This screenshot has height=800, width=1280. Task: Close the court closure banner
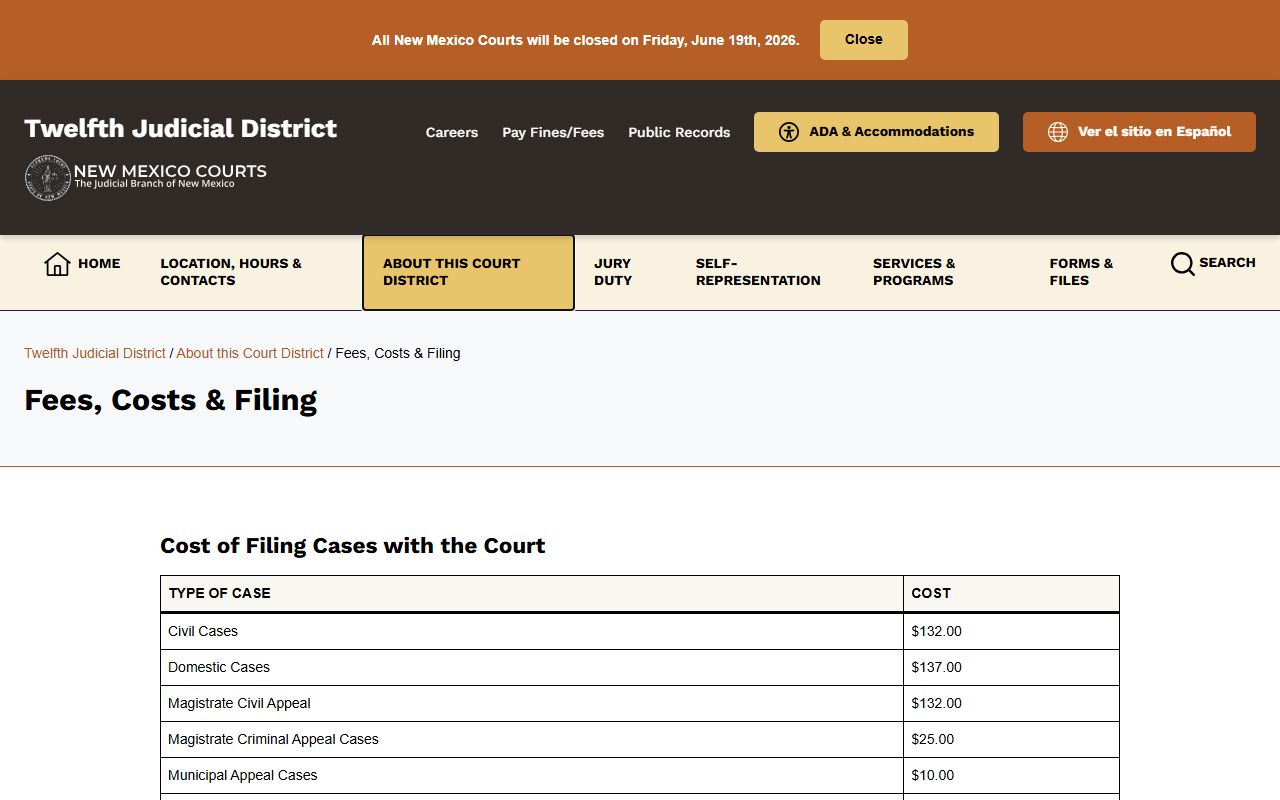[864, 40]
